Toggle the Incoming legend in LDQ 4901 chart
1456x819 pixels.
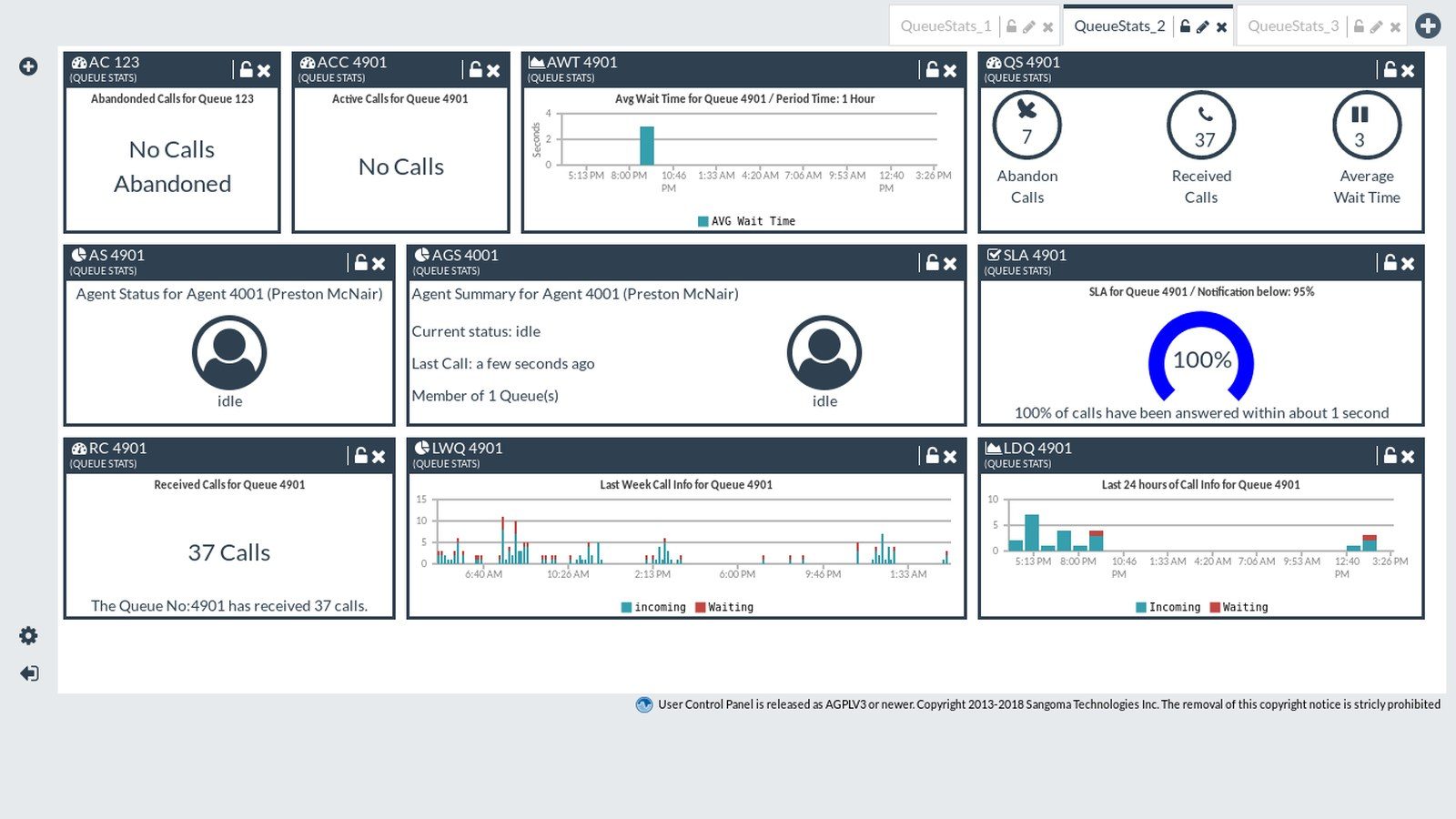point(1168,607)
